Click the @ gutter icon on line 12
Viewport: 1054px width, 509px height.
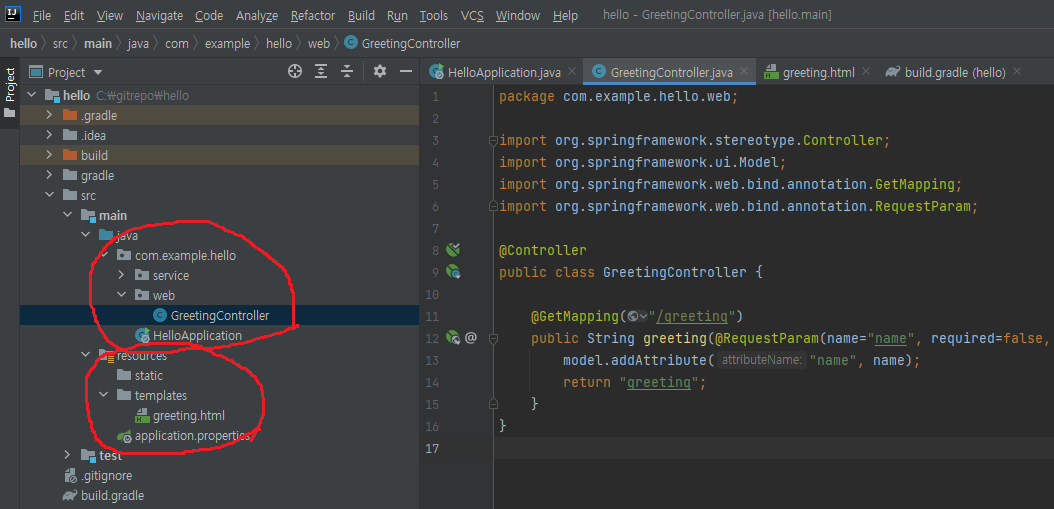coord(471,338)
